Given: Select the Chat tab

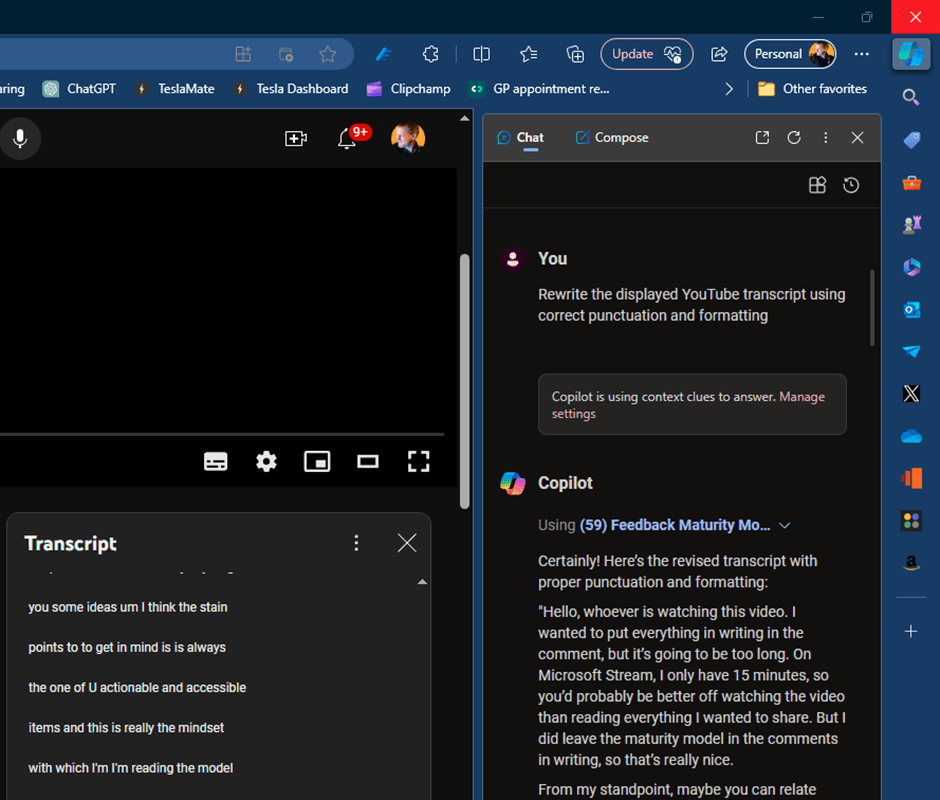Looking at the screenshot, I should click(520, 138).
